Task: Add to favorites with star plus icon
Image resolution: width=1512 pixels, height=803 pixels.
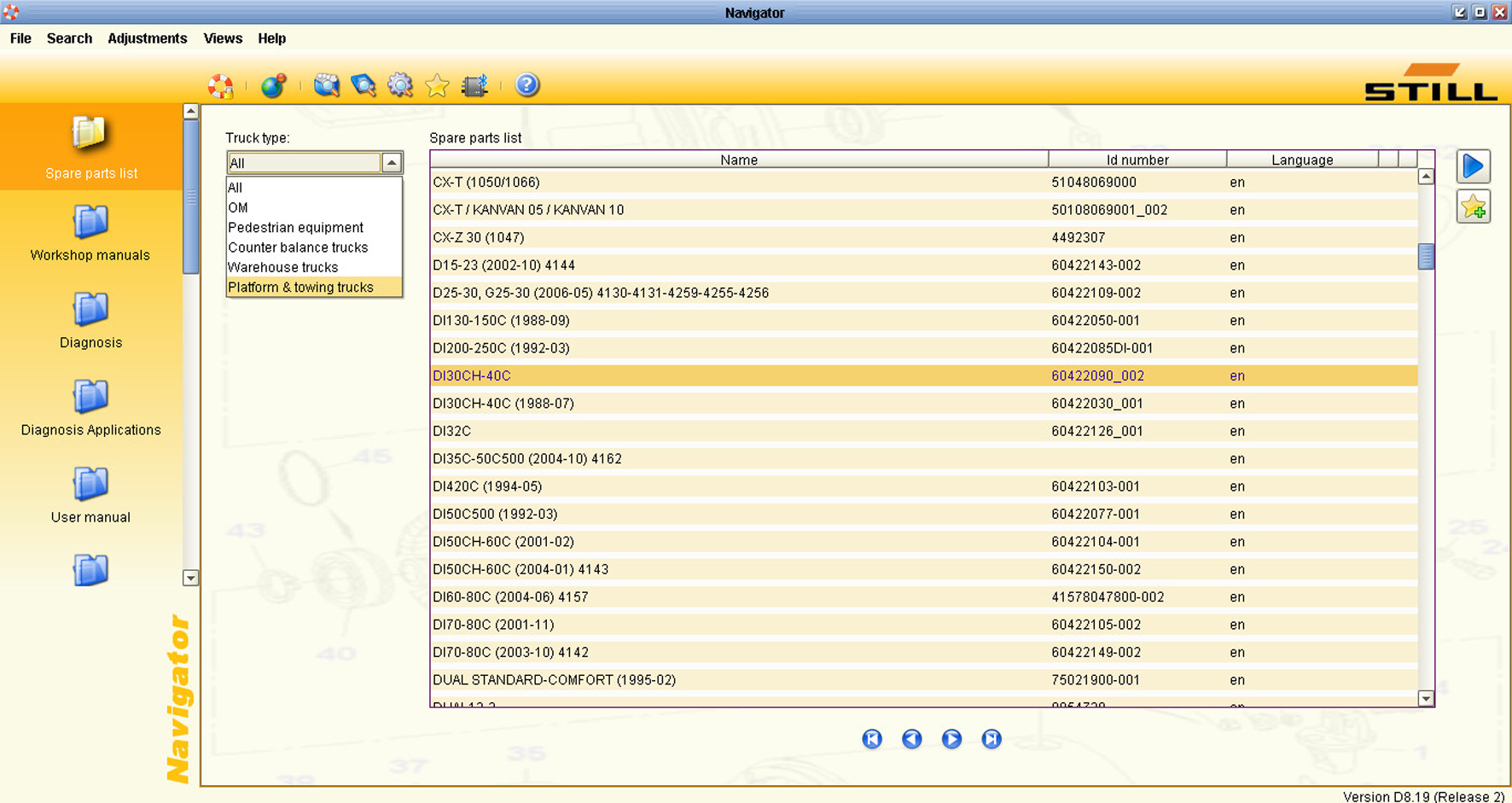Action: point(1474,207)
